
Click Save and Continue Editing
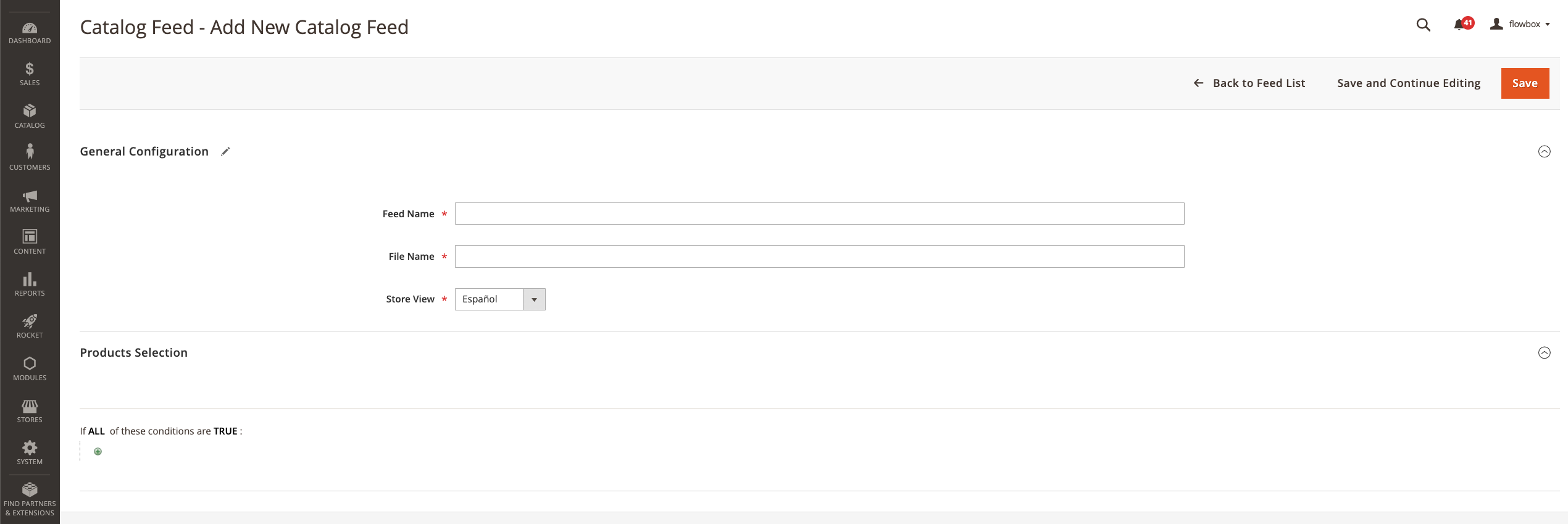[x=1409, y=83]
